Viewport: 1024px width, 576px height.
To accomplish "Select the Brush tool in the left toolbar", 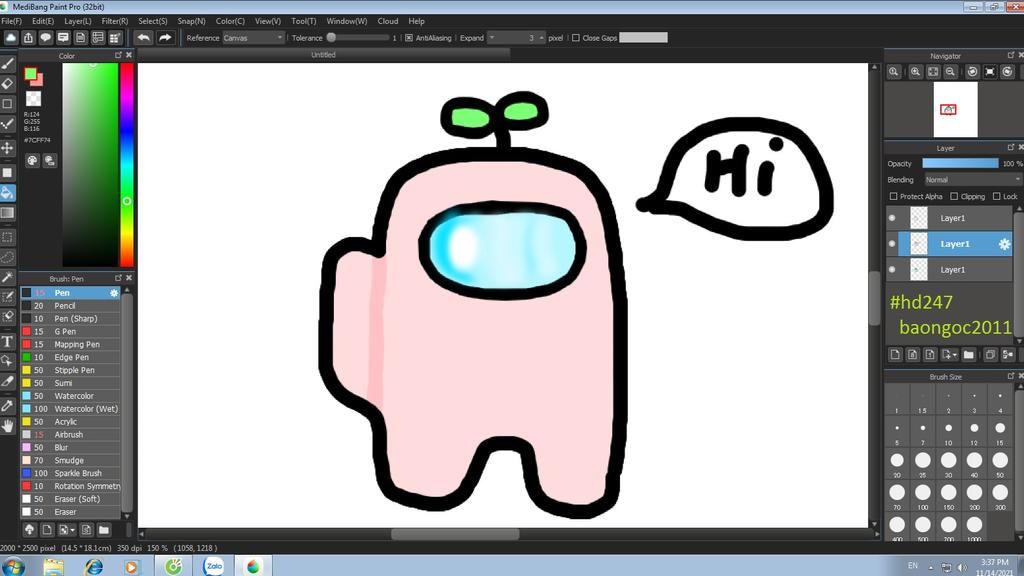I will click(8, 64).
